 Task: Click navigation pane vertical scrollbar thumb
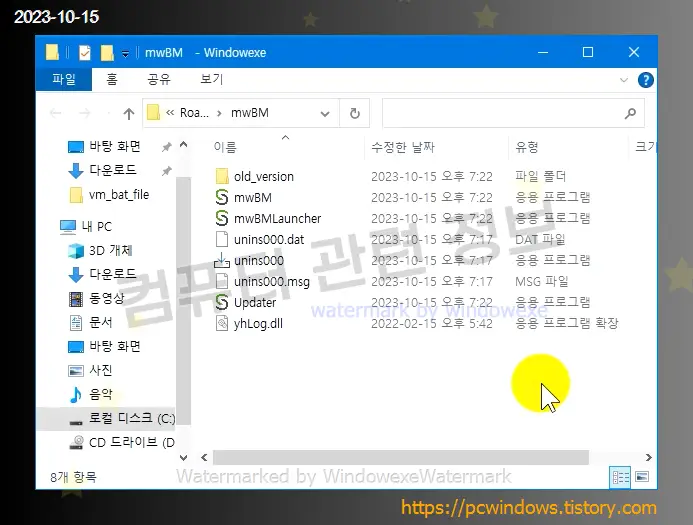click(183, 301)
